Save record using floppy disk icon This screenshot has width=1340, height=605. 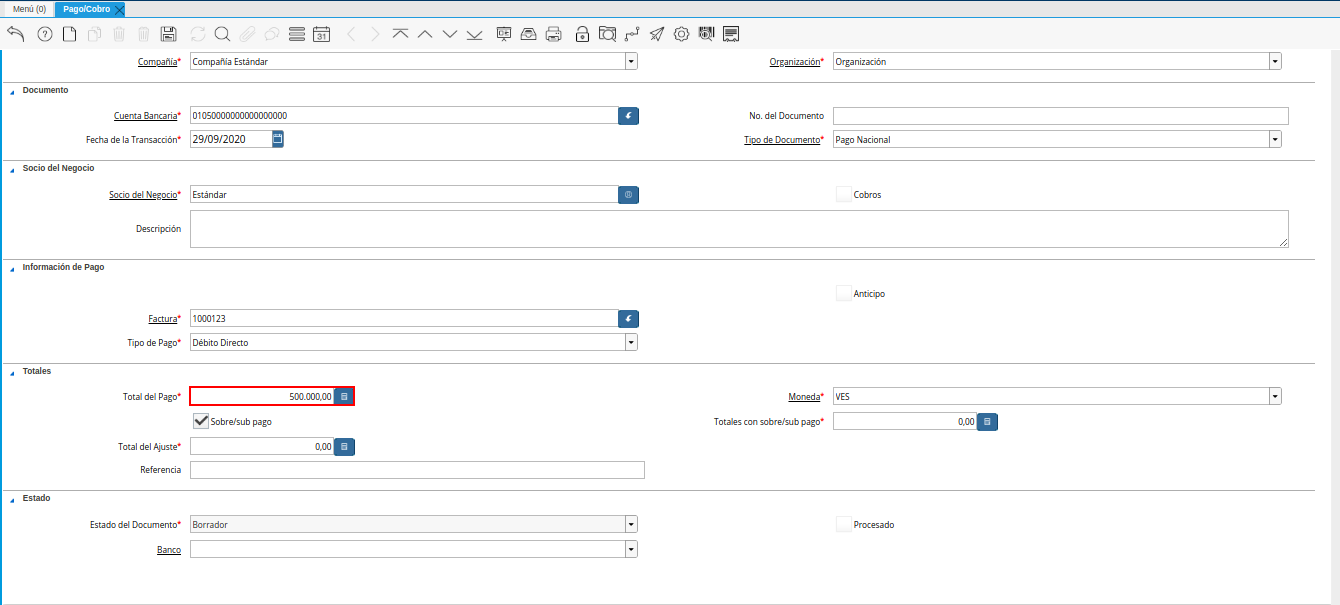click(169, 34)
